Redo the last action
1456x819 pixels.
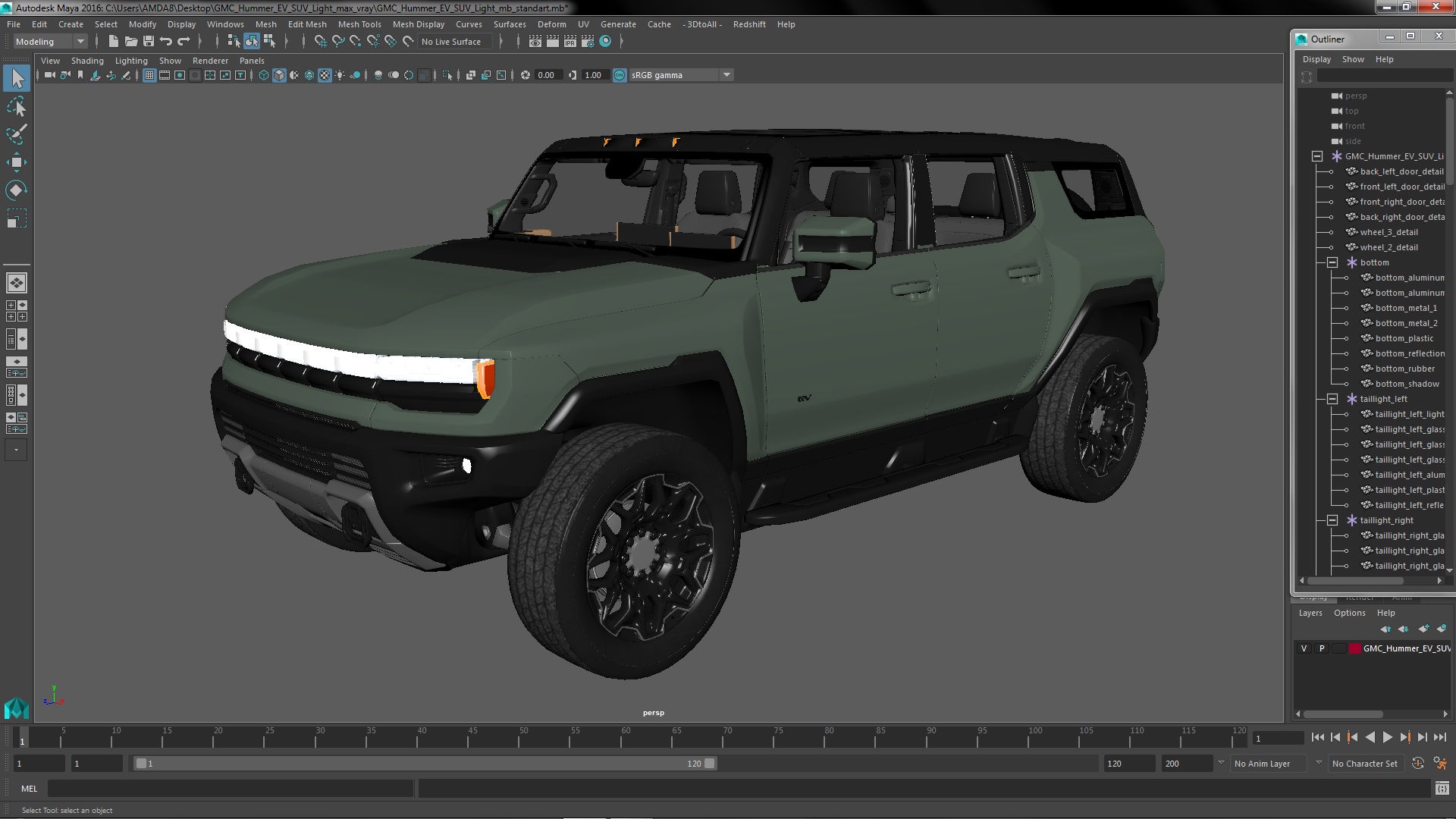pyautogui.click(x=184, y=42)
